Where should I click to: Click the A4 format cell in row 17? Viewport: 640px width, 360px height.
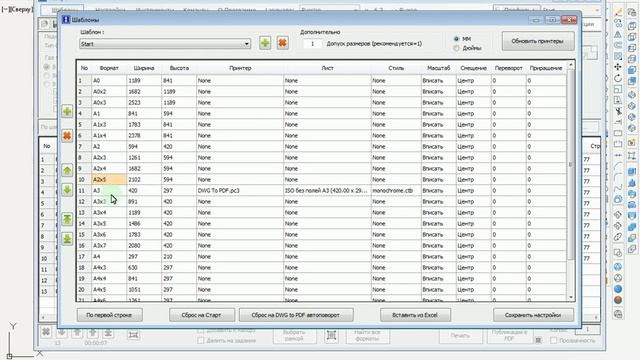tap(109, 257)
